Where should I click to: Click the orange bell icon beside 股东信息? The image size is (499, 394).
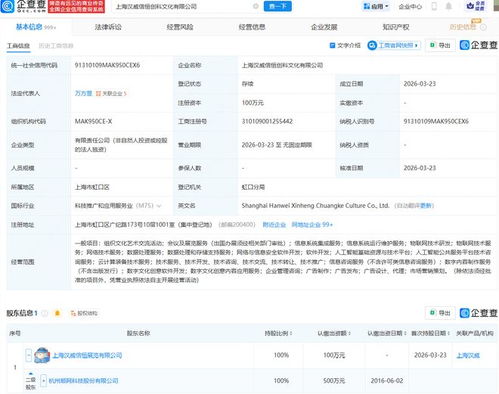[57, 313]
